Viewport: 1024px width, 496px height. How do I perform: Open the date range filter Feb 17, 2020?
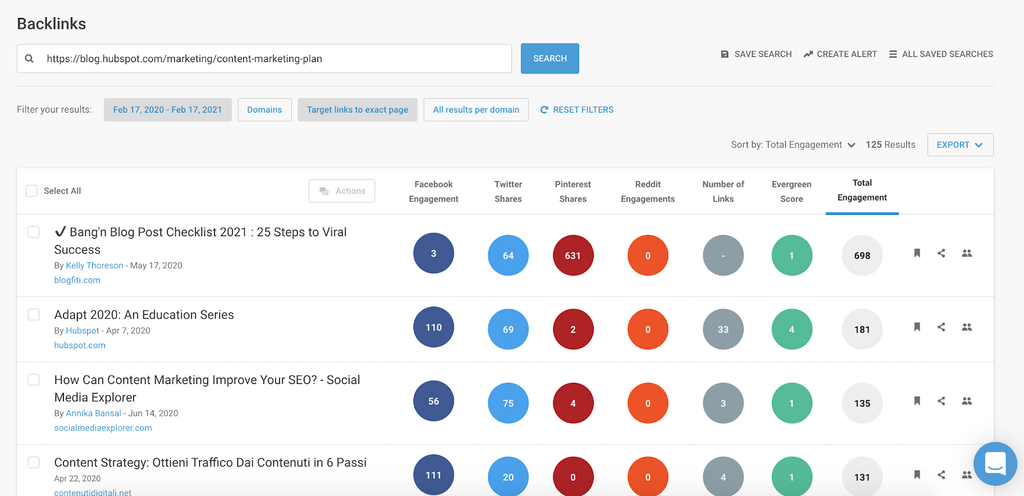168,110
